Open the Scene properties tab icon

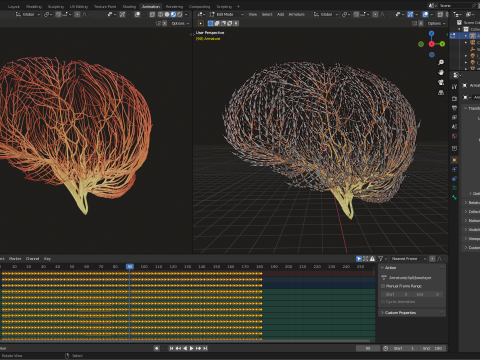[454, 127]
